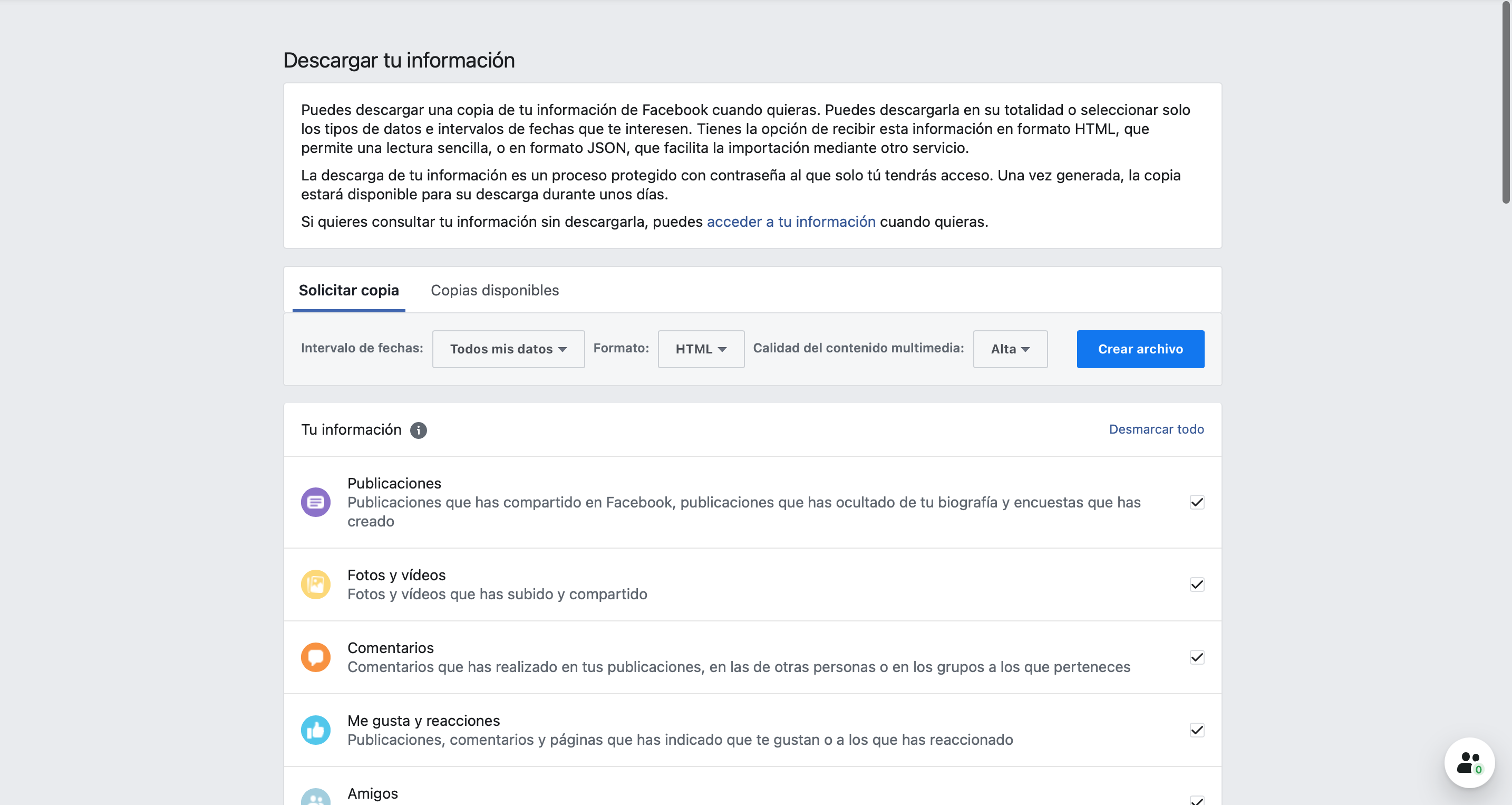Screen dimensions: 1512x805
Task: Click the orange Comentarios speech bubble icon
Action: point(315,657)
